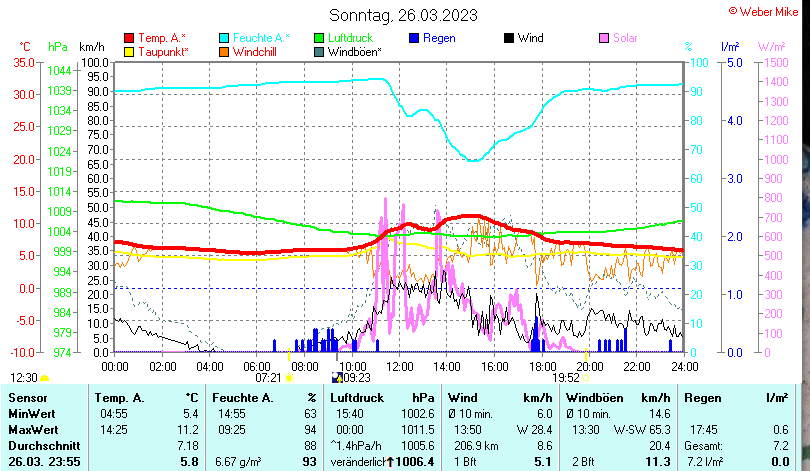This screenshot has width=810, height=471.
Task: Click the Solar legend label
Action: (625, 38)
